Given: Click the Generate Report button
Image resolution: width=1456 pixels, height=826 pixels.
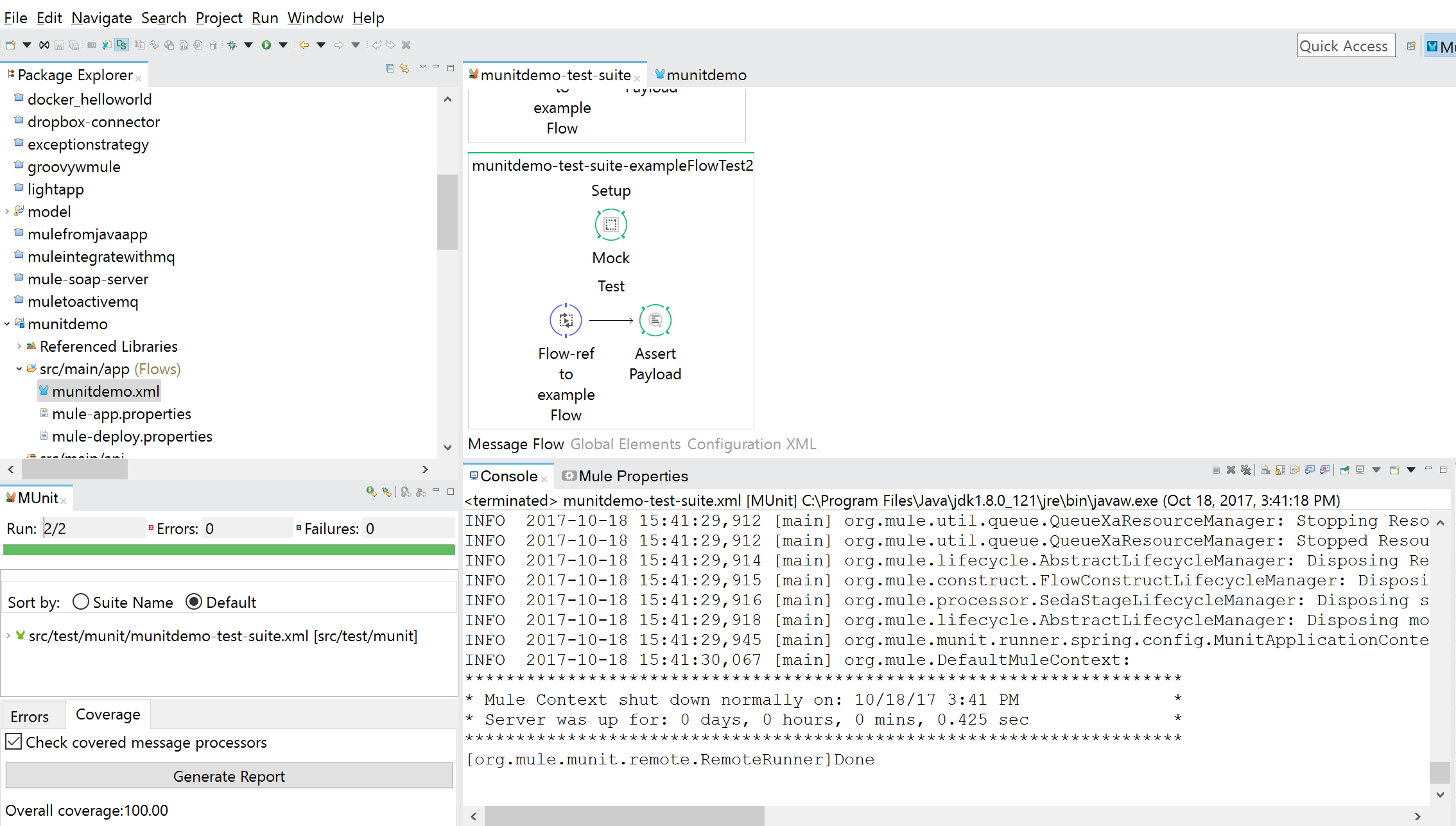Looking at the screenshot, I should 229,776.
